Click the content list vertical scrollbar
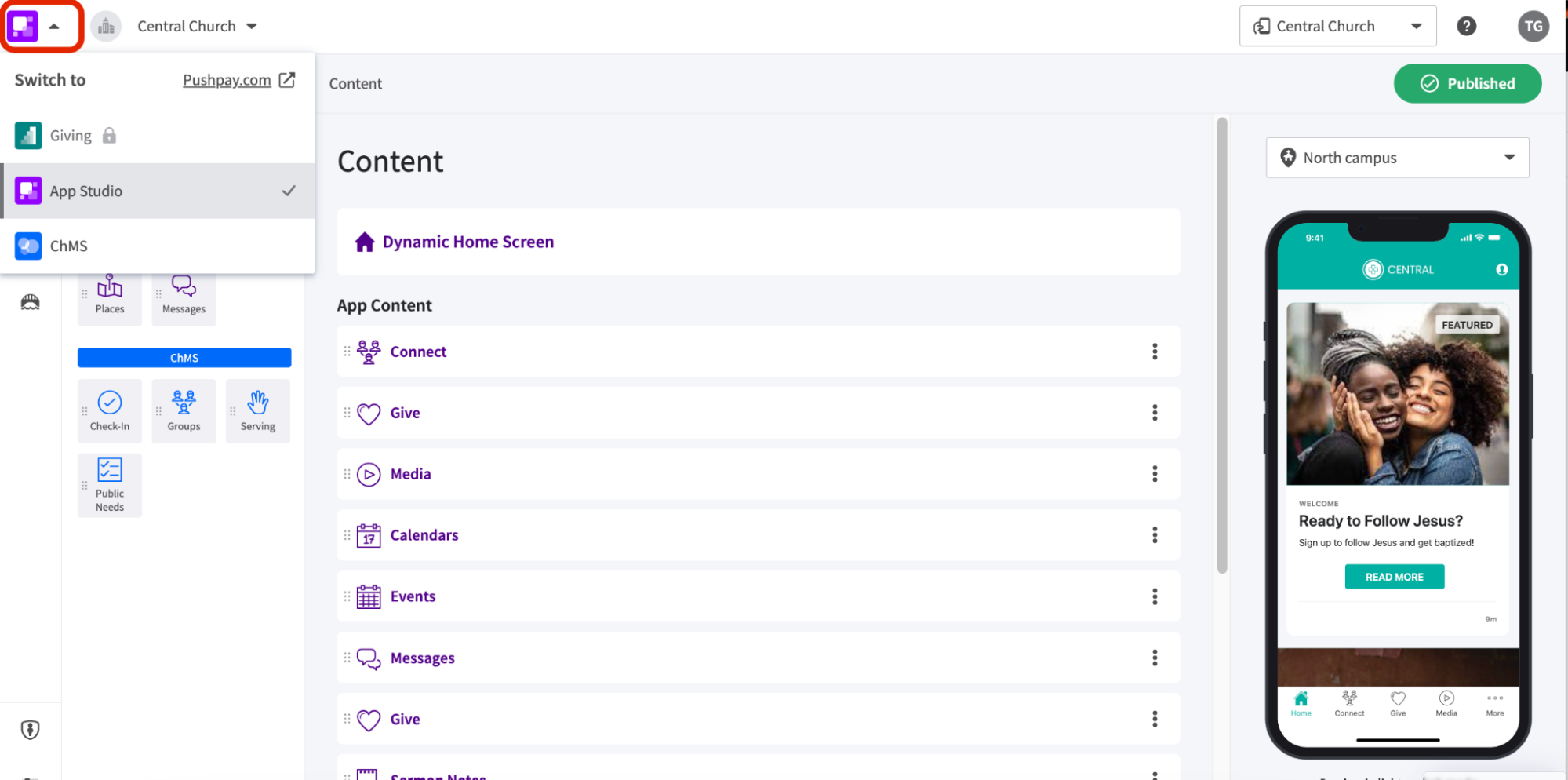Screen dimensions: 1568x780 [1221, 345]
